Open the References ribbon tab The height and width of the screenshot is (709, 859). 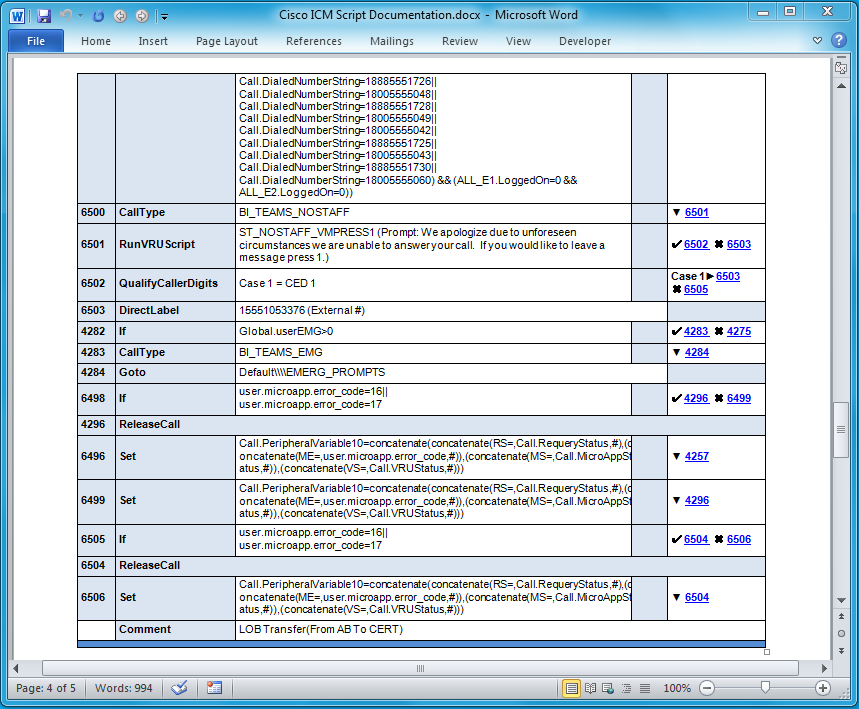click(313, 41)
